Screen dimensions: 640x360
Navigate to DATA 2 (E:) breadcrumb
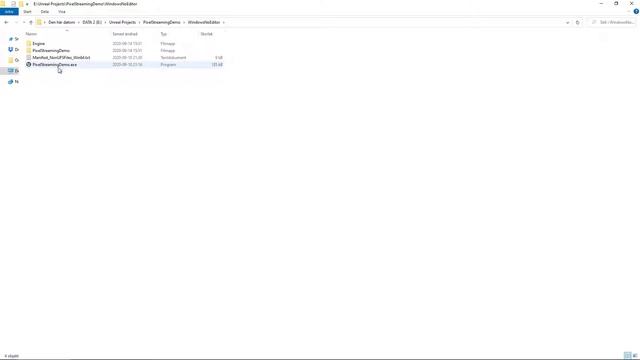(92, 22)
